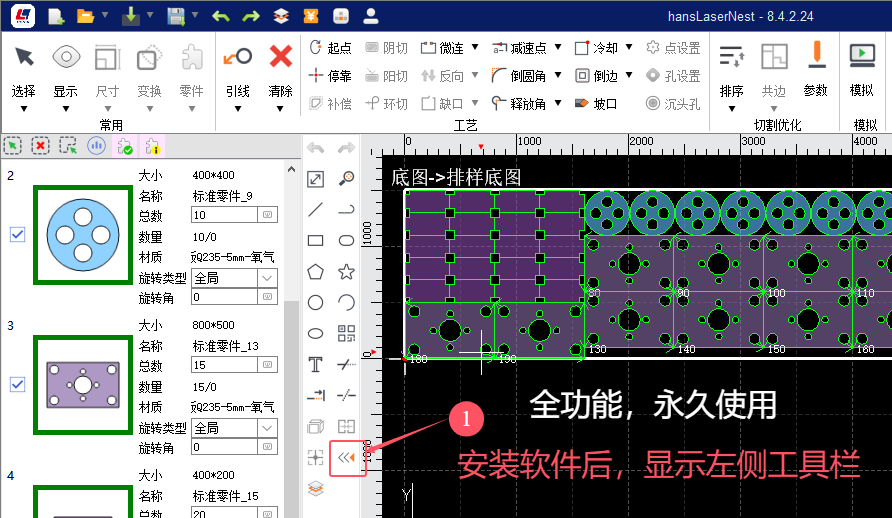This screenshot has height=518, width=892.
Task: Select the 倒圆角 fillet tool
Action: [519, 76]
